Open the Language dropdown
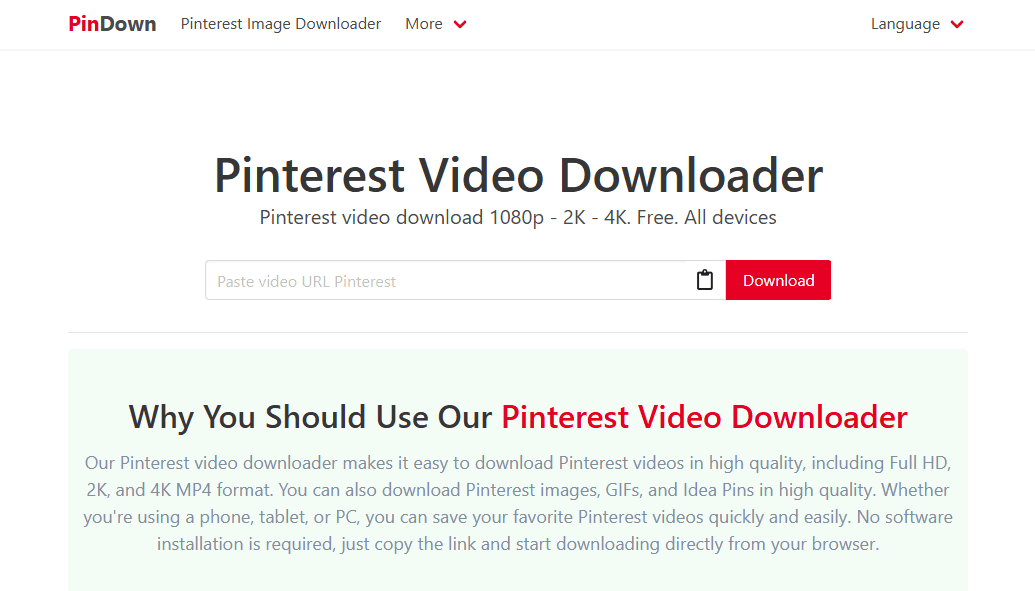 click(917, 24)
